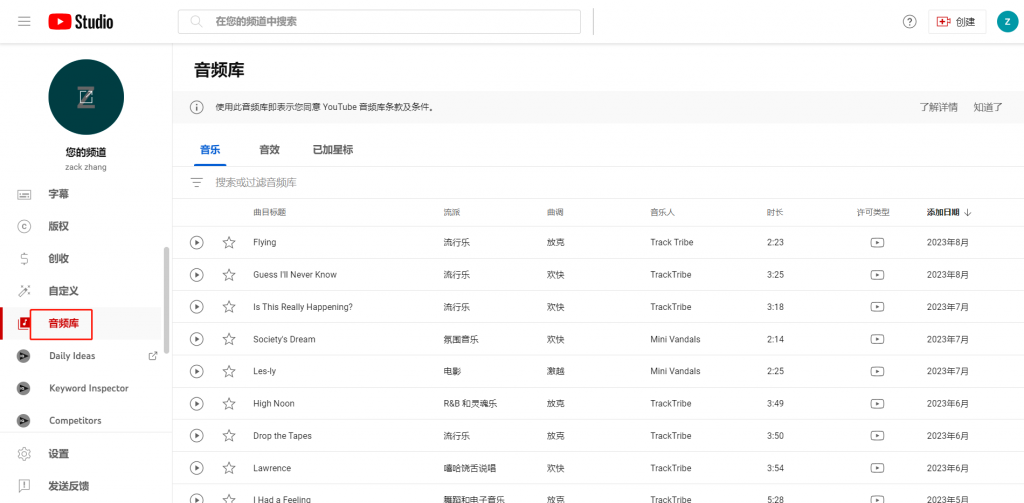This screenshot has width=1024, height=503.
Task: Star the track Drop the Tapes
Action: 229,436
